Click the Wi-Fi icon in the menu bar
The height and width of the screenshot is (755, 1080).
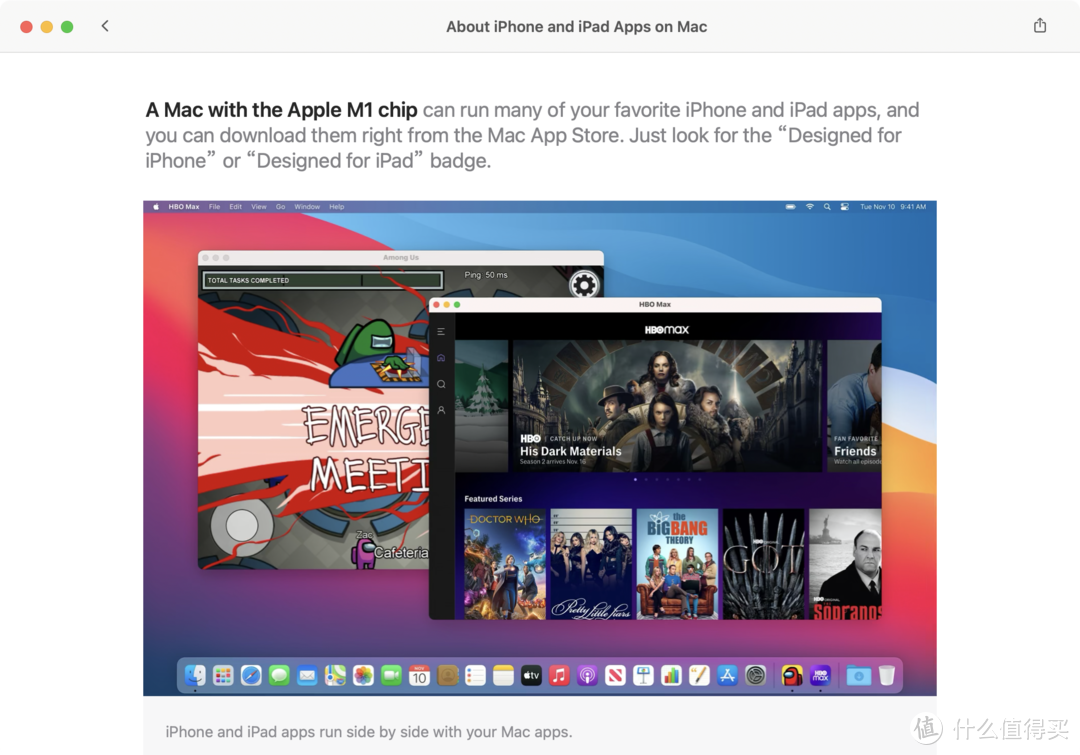pyautogui.click(x=809, y=207)
